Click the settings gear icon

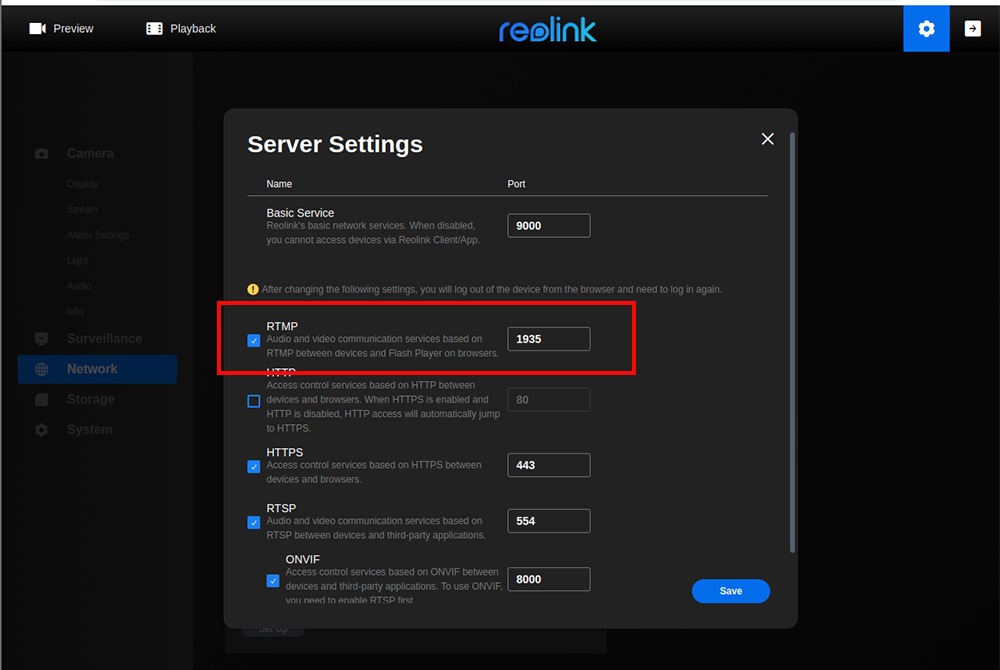(x=926, y=29)
